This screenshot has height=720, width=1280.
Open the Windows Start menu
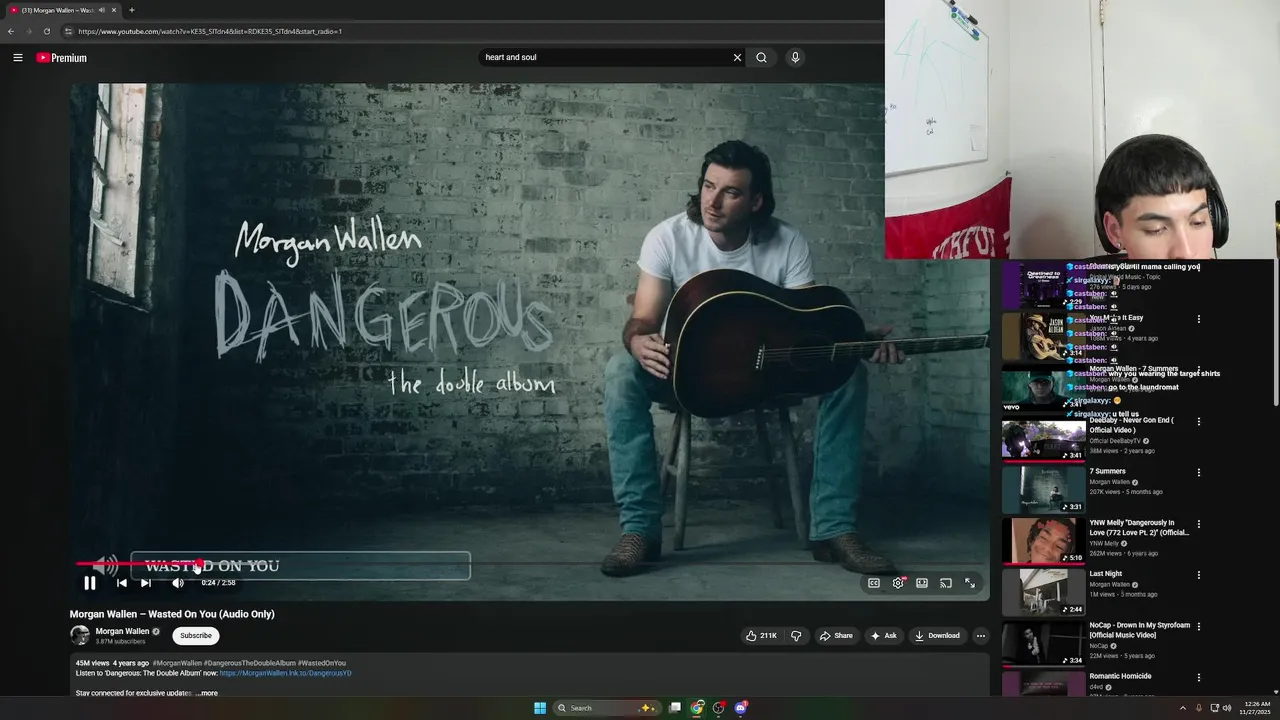[540, 708]
